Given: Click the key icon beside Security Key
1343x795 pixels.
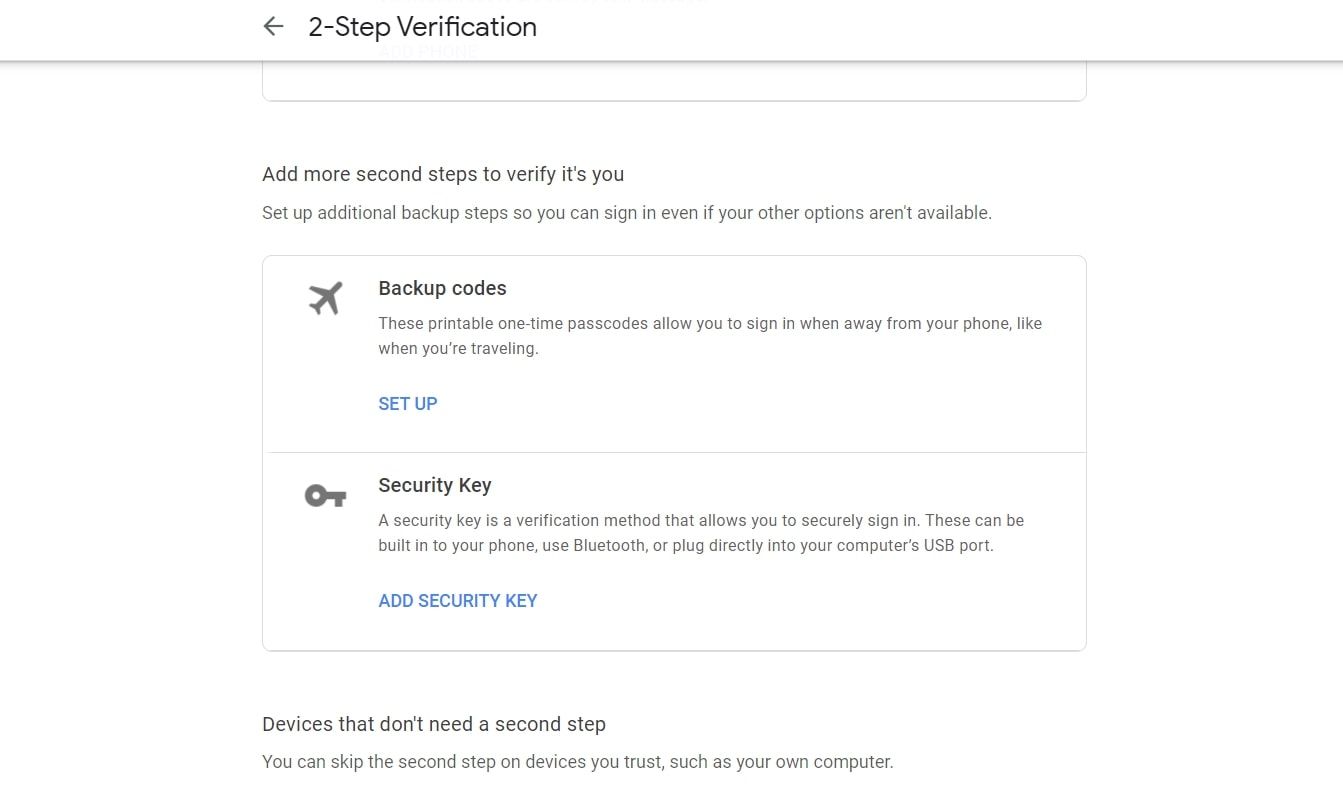Looking at the screenshot, I should click(x=325, y=495).
